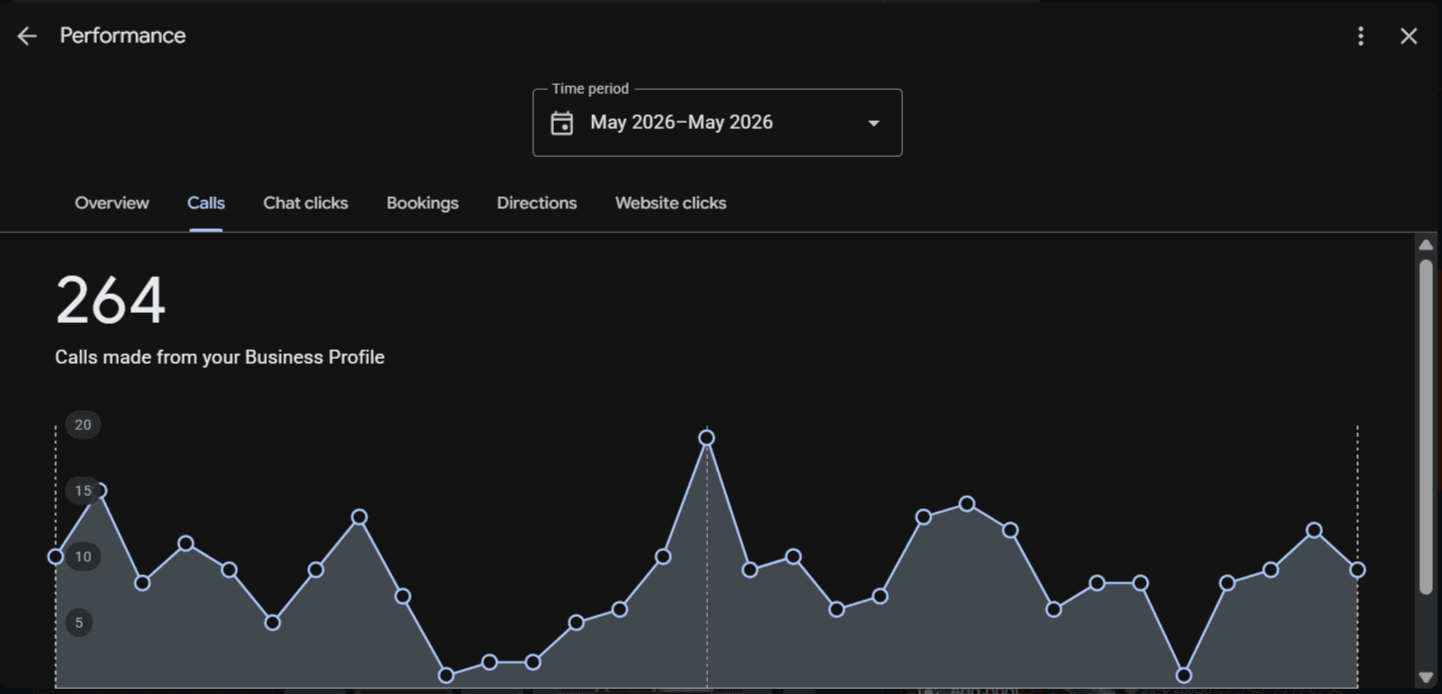This screenshot has height=694, width=1442.
Task: Click the 264 total calls number
Action: click(x=110, y=301)
